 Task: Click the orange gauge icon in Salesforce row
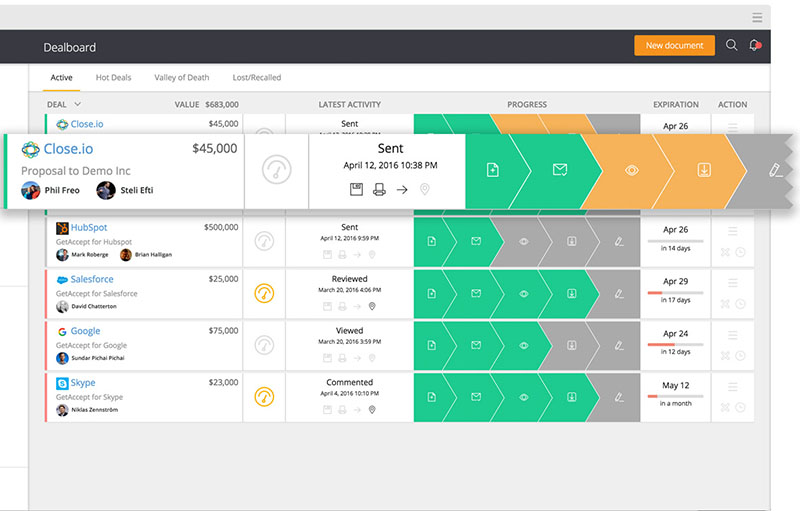tap(264, 293)
